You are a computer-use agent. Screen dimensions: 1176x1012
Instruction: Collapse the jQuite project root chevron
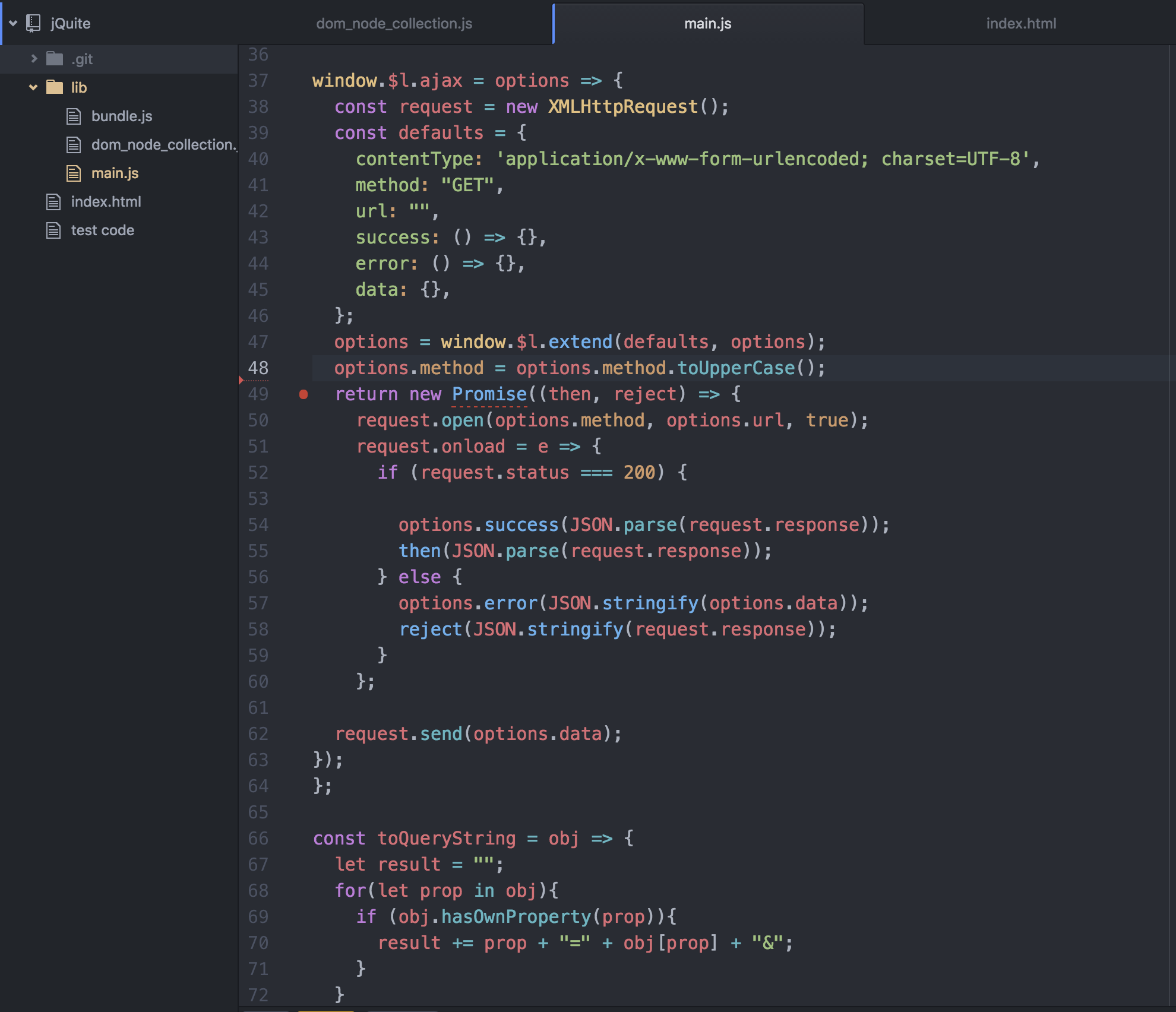coord(13,24)
